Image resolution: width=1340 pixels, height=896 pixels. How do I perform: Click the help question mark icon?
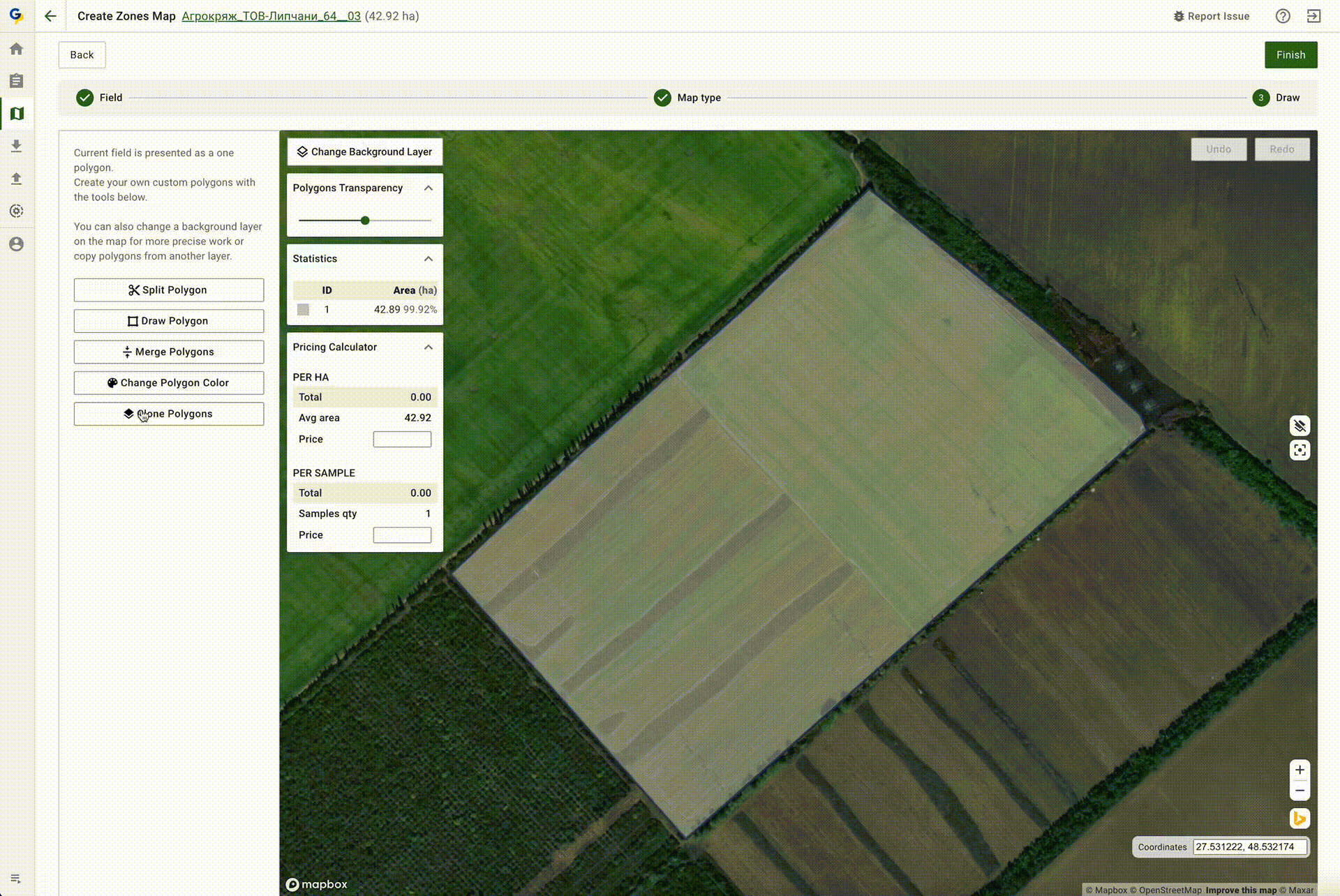point(1283,16)
